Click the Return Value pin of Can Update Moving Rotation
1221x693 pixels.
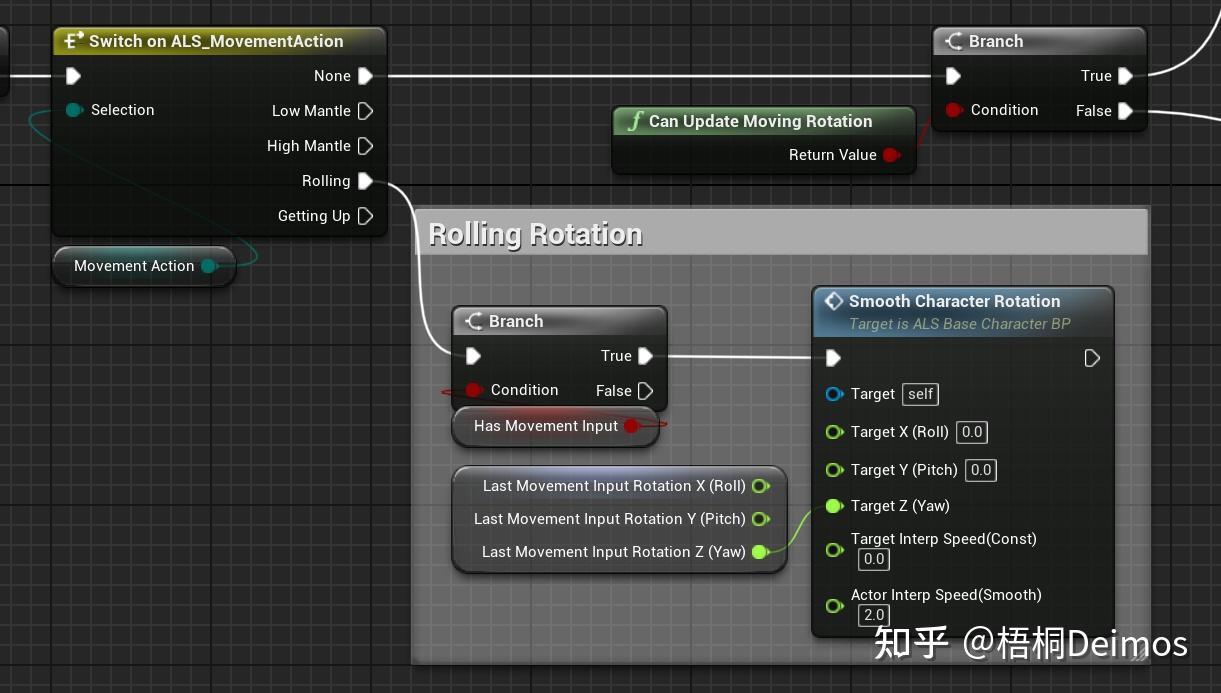891,155
